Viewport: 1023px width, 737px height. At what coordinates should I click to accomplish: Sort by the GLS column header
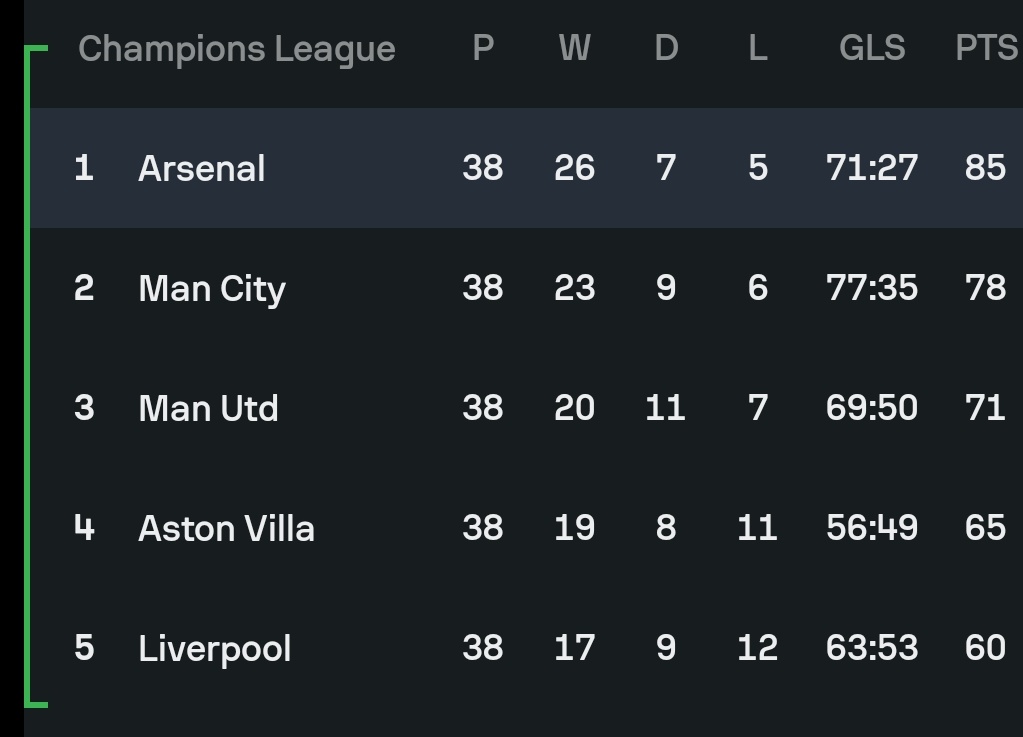(872, 48)
